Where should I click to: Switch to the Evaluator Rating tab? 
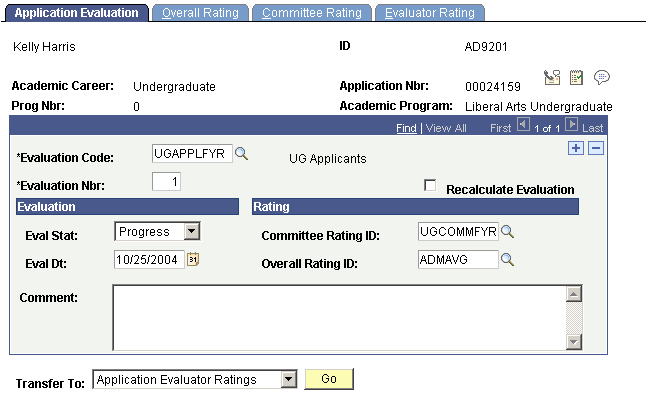[430, 13]
